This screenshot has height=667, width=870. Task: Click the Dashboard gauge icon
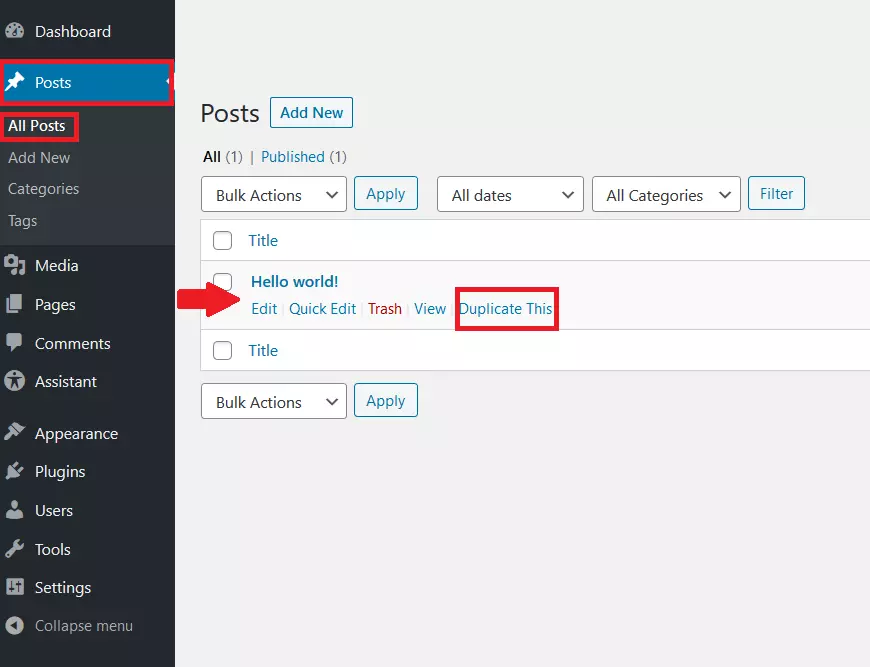(x=15, y=31)
